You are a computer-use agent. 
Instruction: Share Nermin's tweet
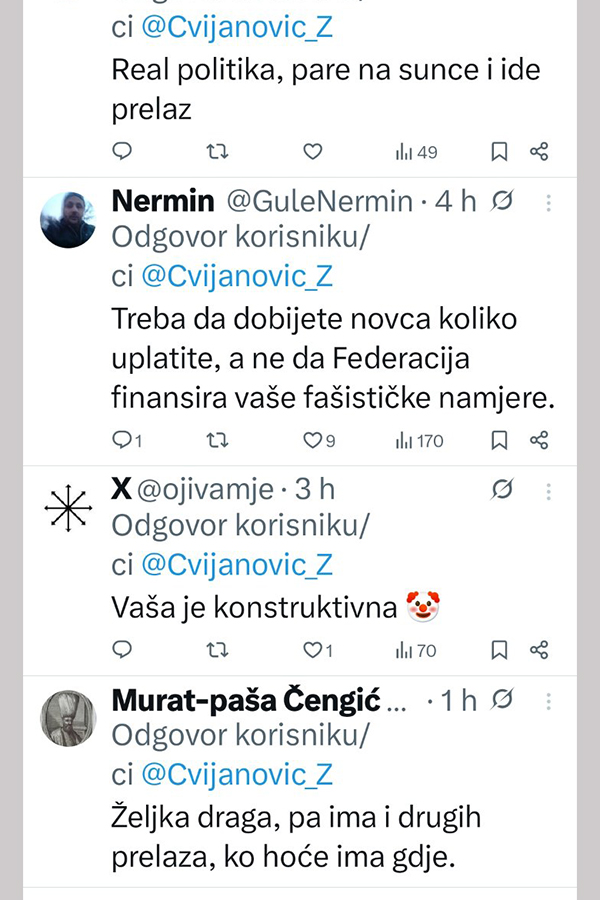pos(539,440)
